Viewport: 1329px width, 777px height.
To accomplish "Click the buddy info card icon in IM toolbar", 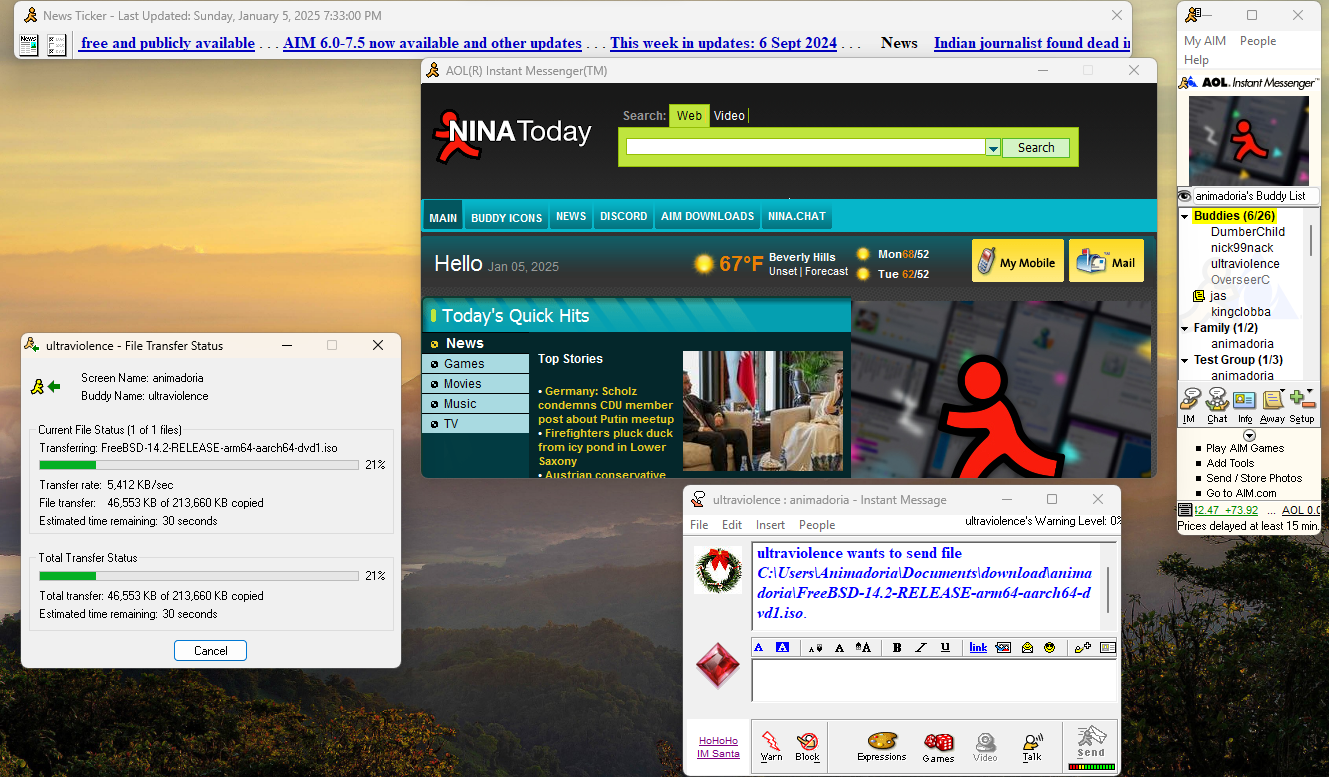I will [x=1107, y=648].
